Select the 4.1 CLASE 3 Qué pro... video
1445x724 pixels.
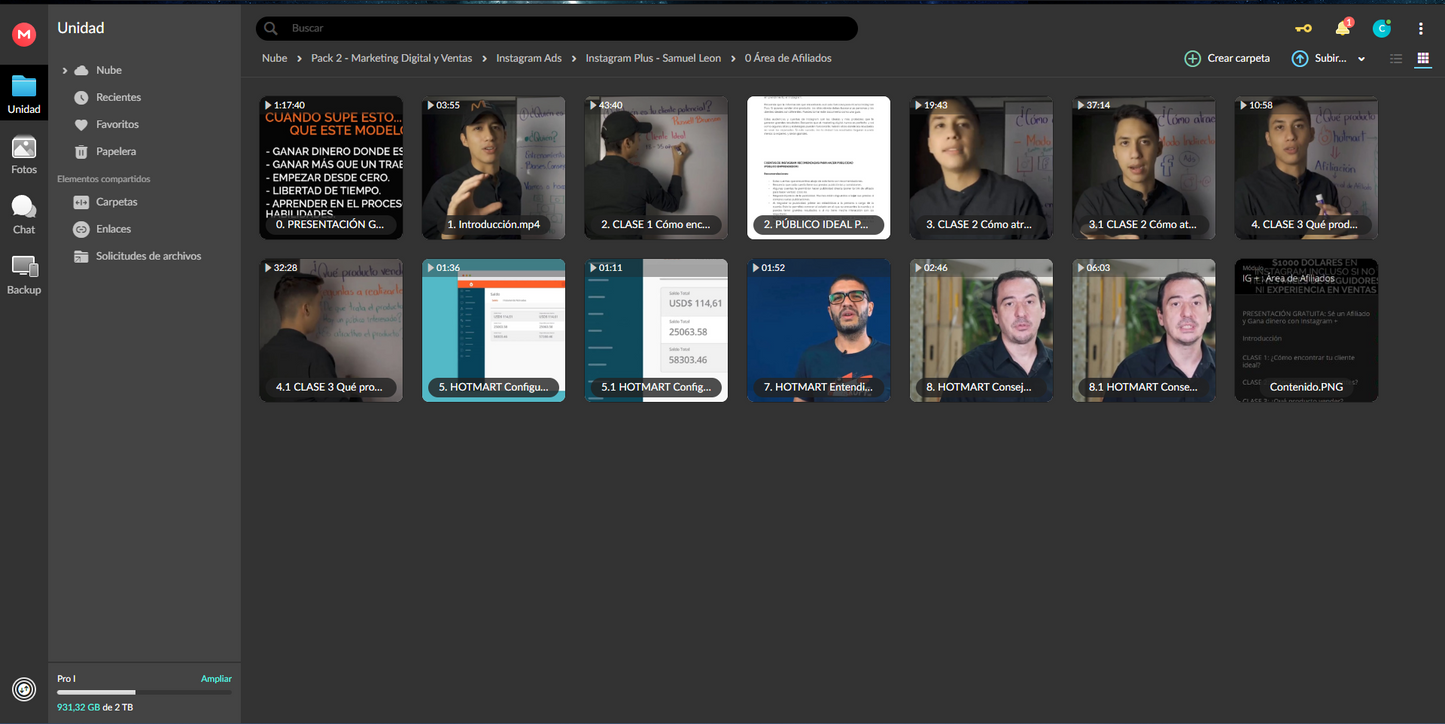(331, 330)
